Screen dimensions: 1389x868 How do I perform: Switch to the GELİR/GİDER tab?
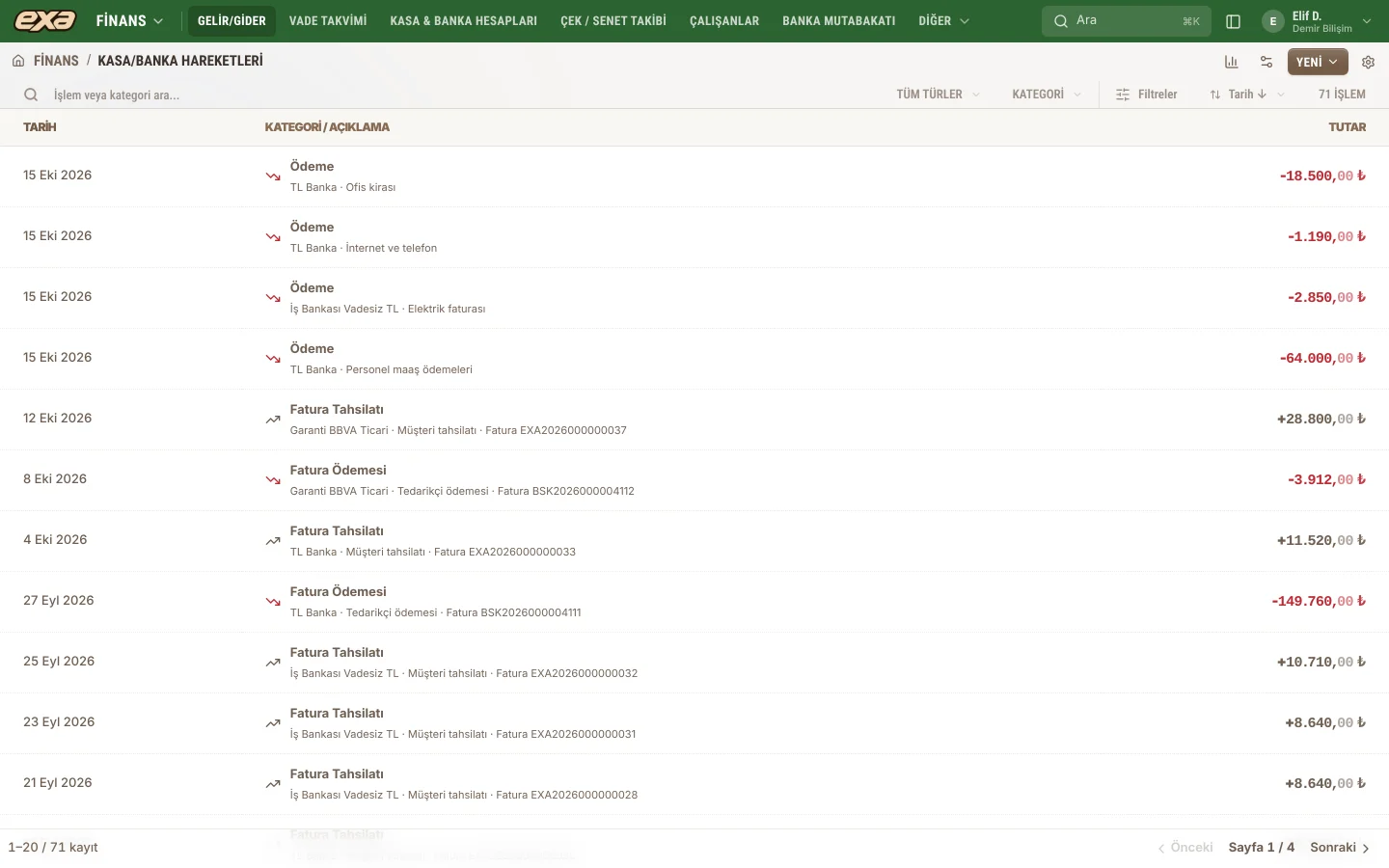click(231, 21)
